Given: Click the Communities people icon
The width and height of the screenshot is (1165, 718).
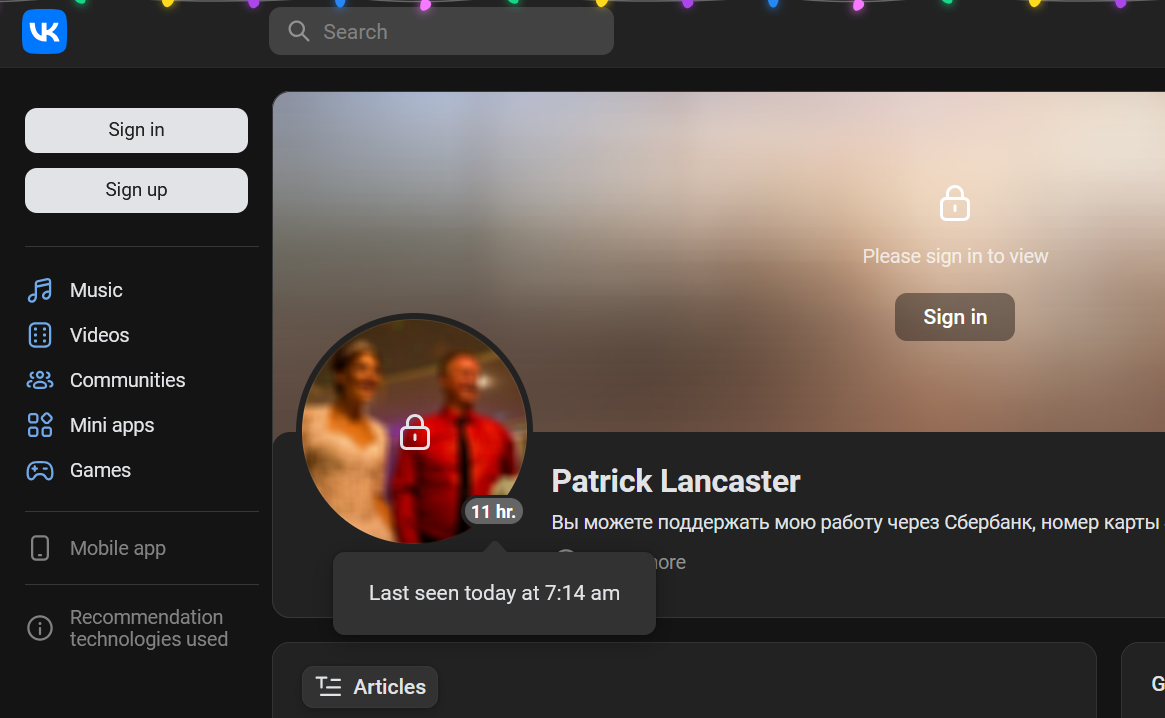Looking at the screenshot, I should click(40, 381).
